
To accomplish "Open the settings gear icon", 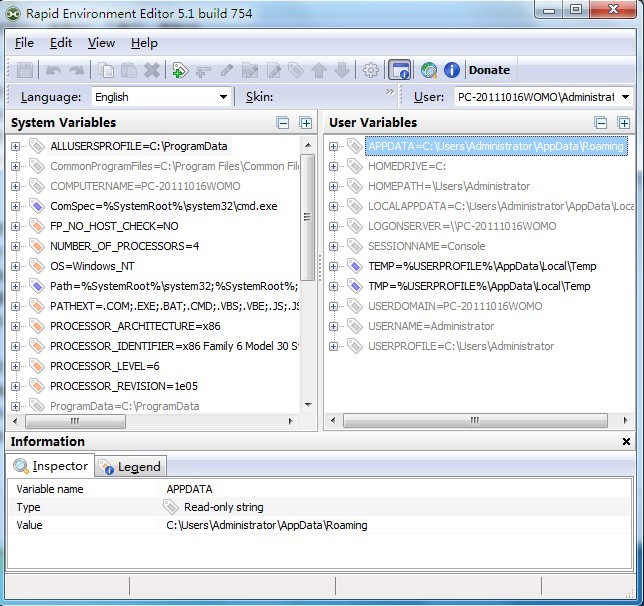I will (371, 70).
